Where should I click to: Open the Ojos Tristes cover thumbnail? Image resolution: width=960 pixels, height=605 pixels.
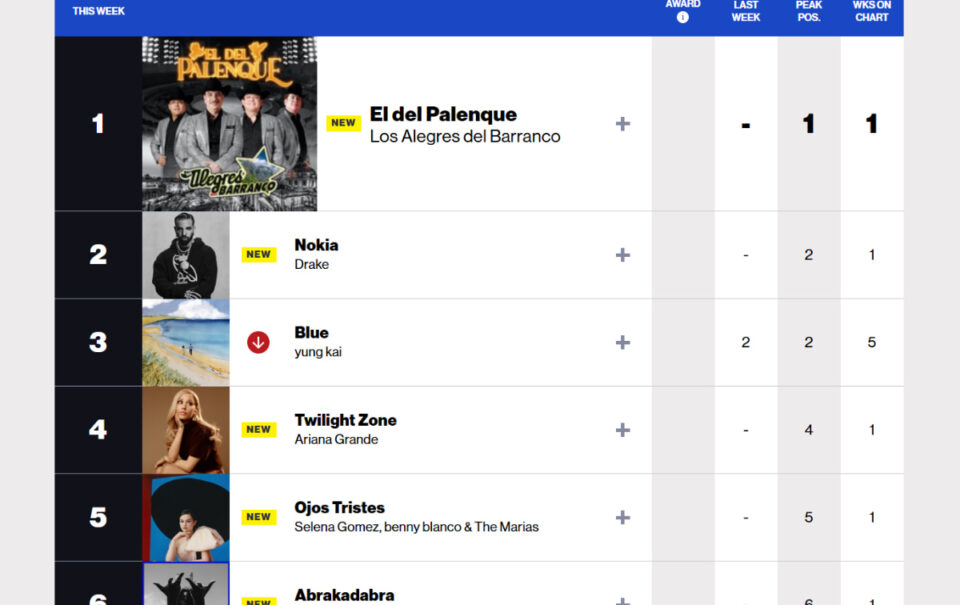[x=186, y=518]
